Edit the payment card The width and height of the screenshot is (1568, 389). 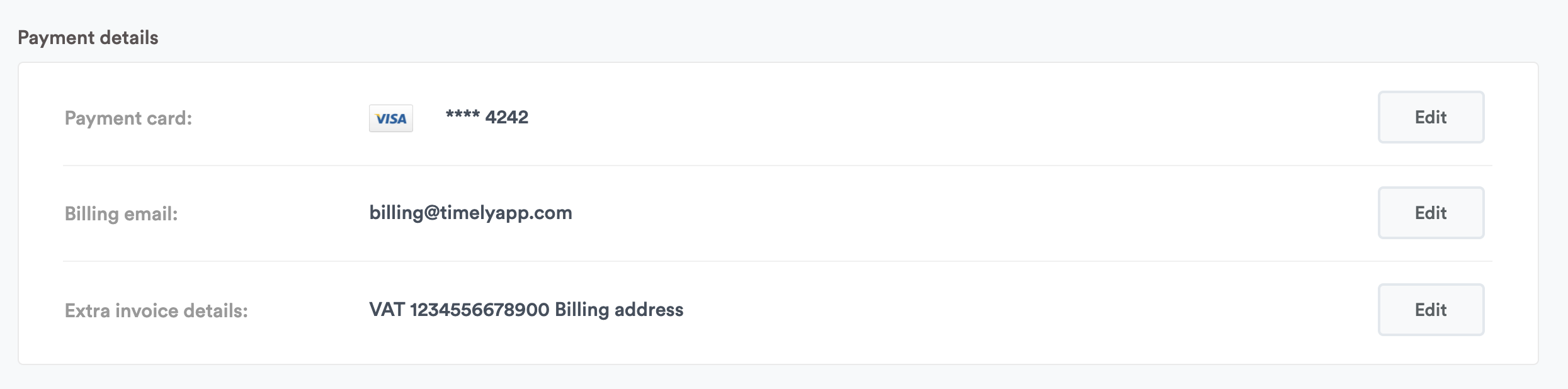[1430, 117]
